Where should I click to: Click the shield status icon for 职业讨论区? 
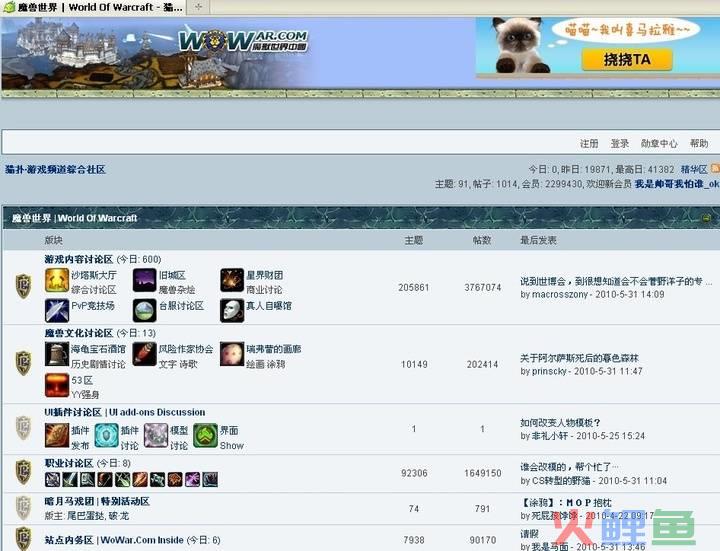[23, 472]
